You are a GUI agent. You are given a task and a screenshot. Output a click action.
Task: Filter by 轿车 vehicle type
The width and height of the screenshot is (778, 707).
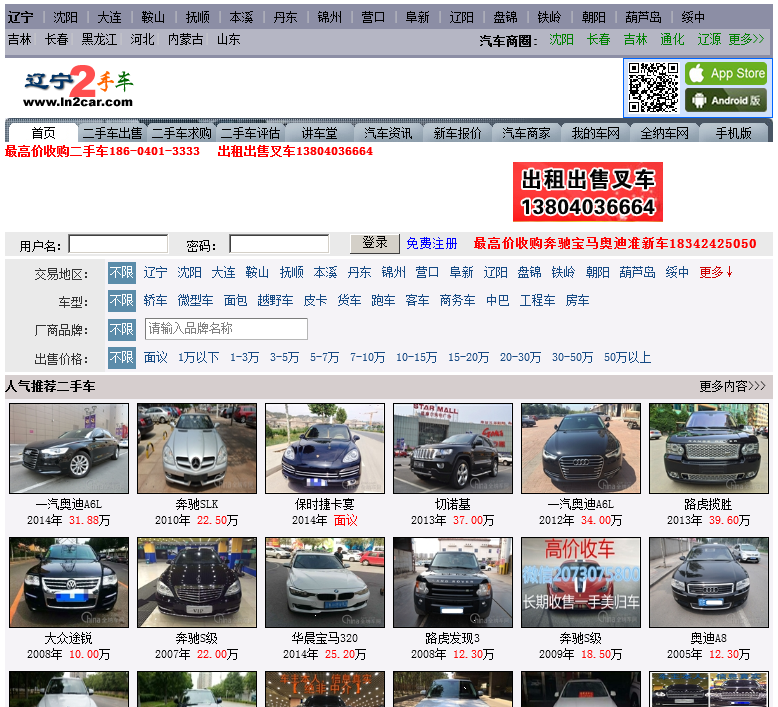coord(155,301)
